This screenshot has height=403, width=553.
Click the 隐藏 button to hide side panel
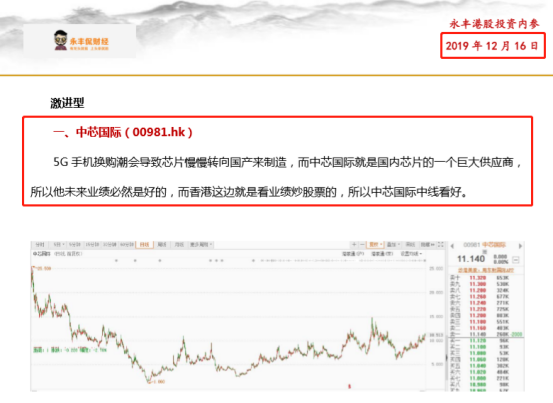[428, 244]
